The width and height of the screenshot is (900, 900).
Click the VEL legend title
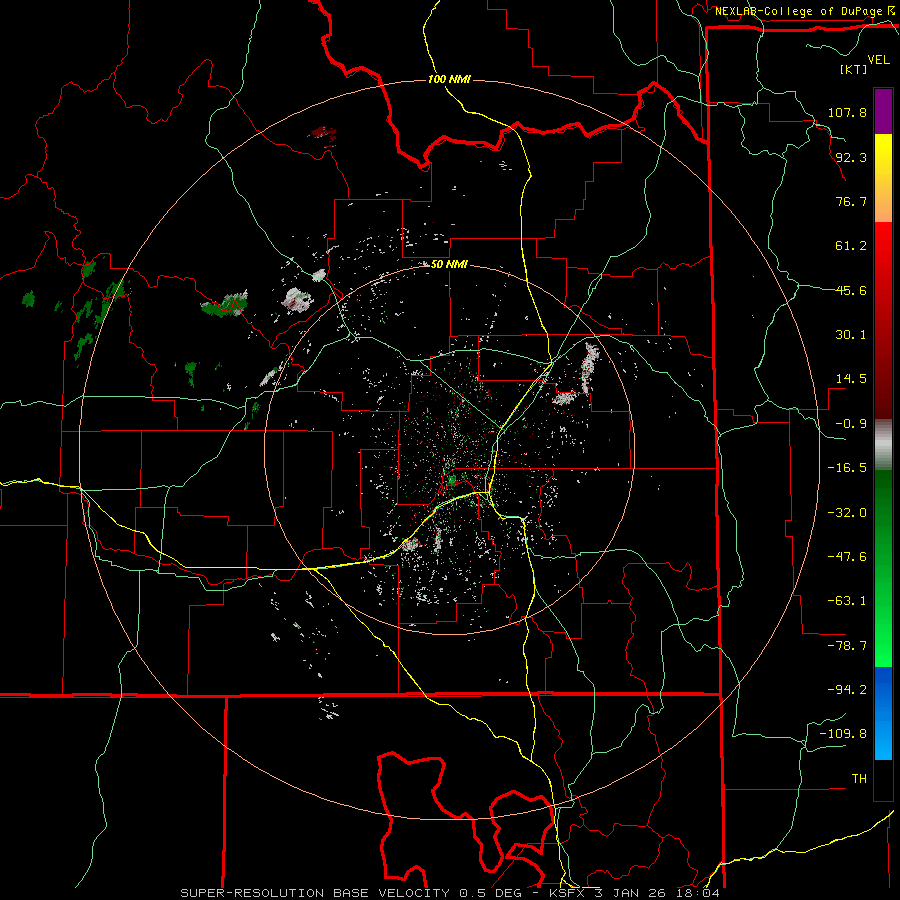click(879, 60)
